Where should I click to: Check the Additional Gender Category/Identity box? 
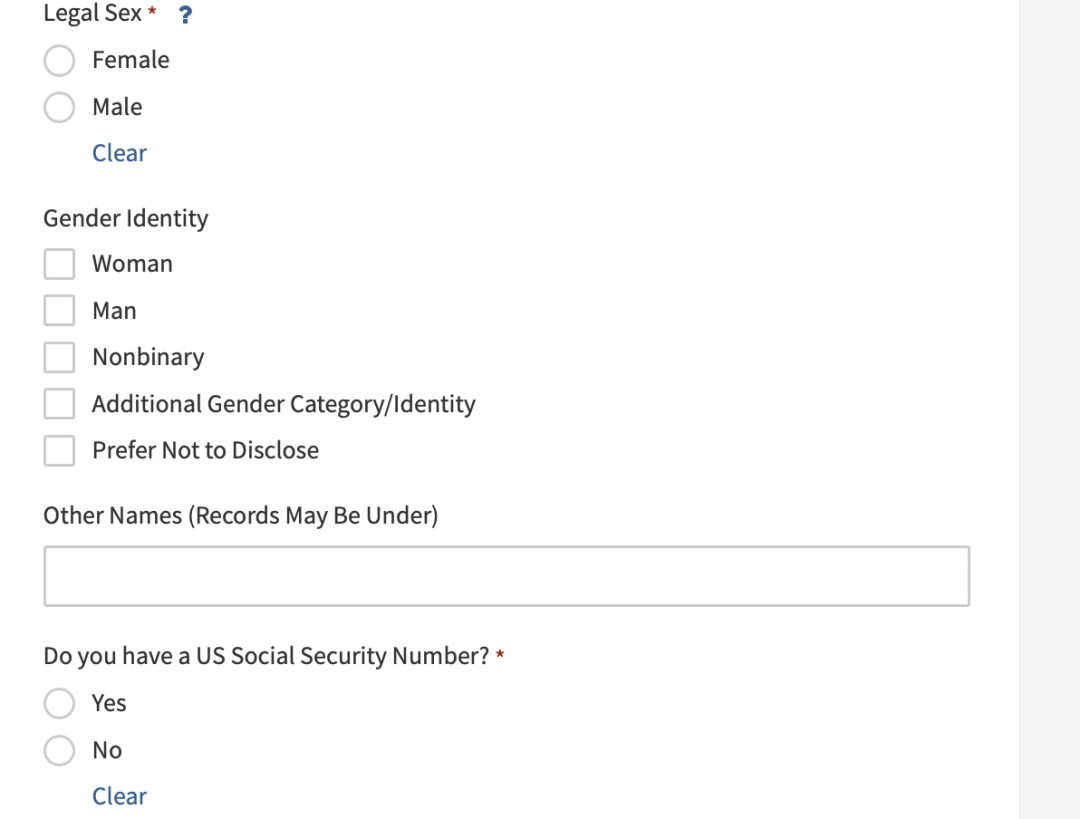coord(59,404)
